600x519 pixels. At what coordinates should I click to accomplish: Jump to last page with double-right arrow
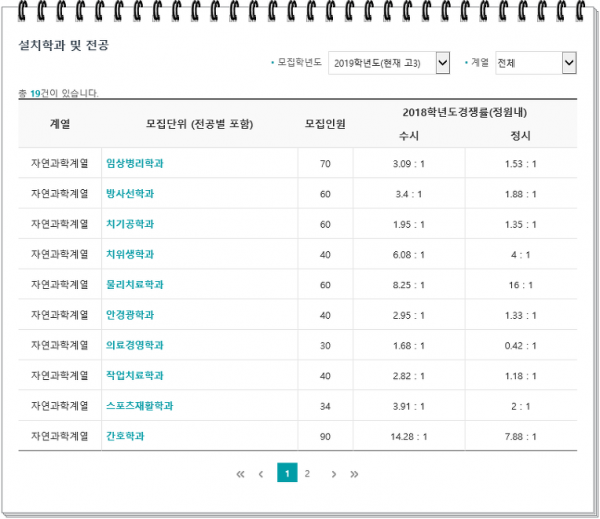point(354,474)
